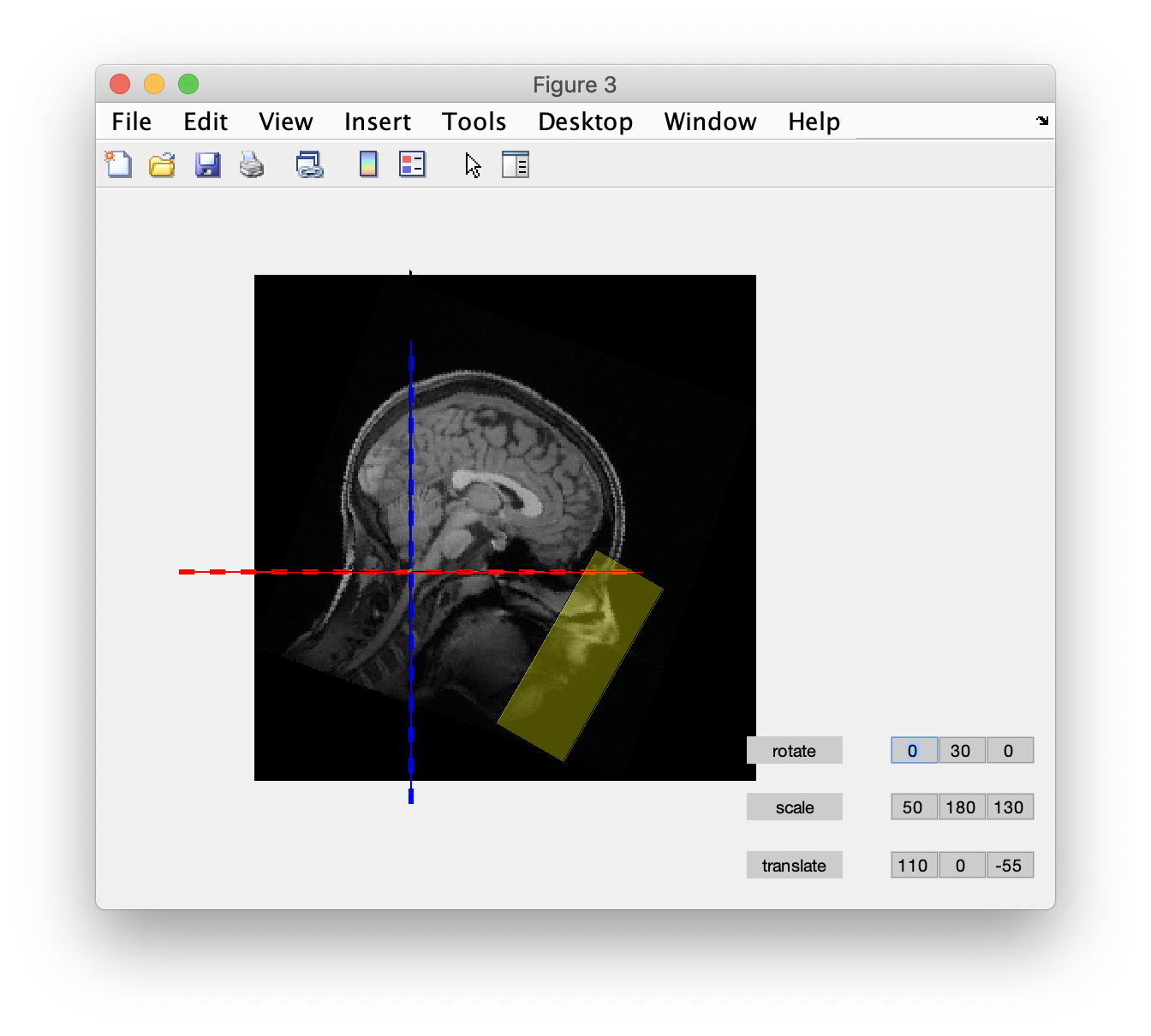Image resolution: width=1151 pixels, height=1036 pixels.
Task: Select the middle translate field showing 0
Action: (x=962, y=866)
